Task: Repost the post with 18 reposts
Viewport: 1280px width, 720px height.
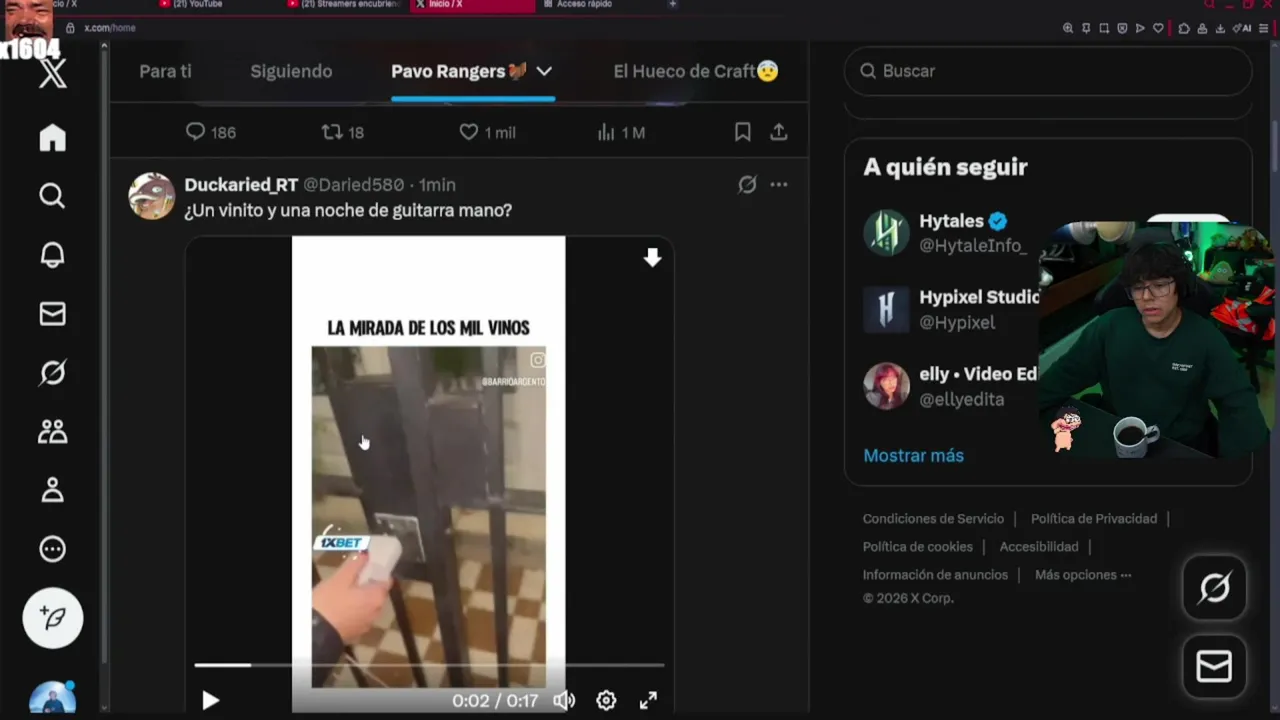Action: tap(342, 132)
